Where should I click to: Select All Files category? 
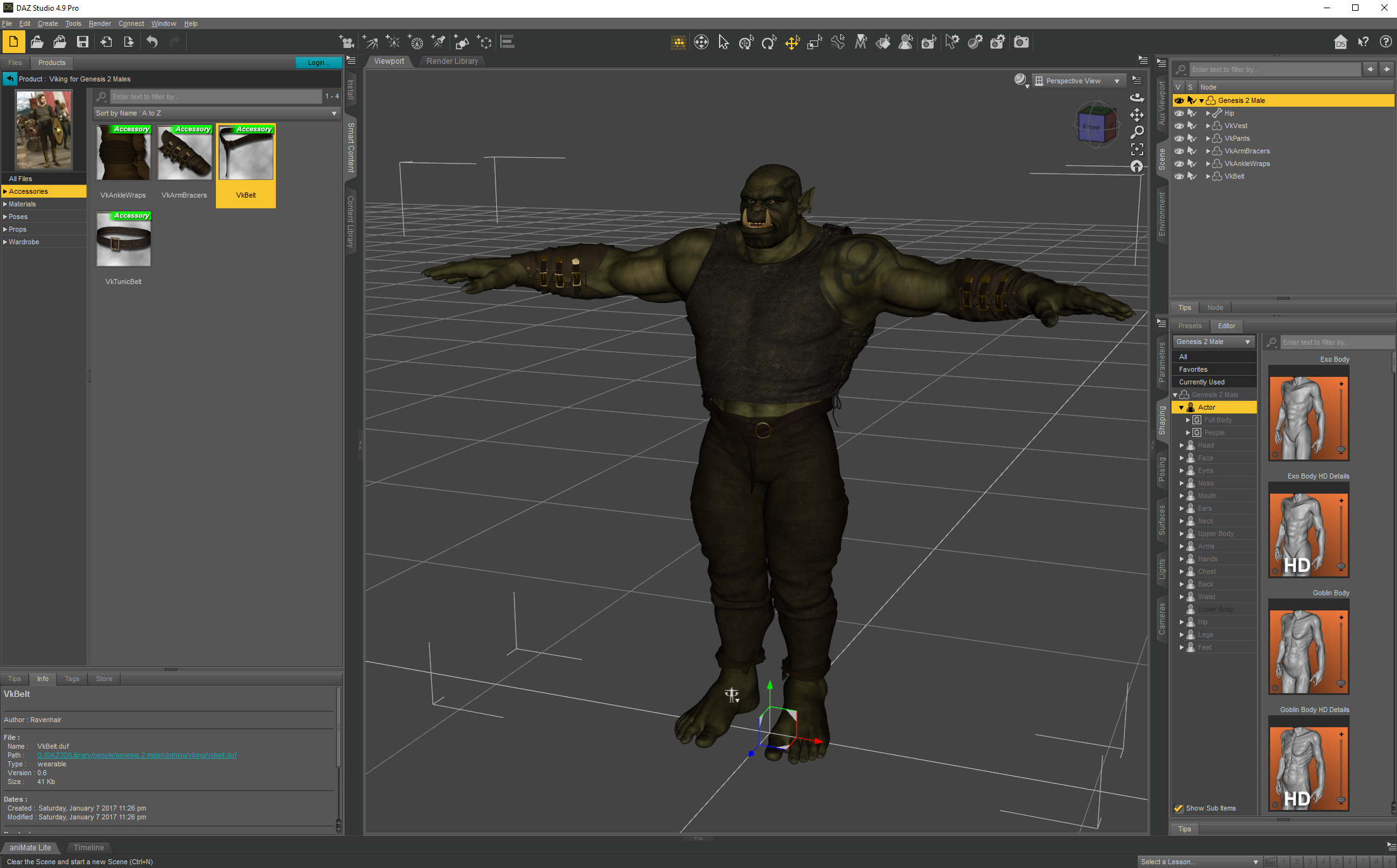(x=43, y=179)
